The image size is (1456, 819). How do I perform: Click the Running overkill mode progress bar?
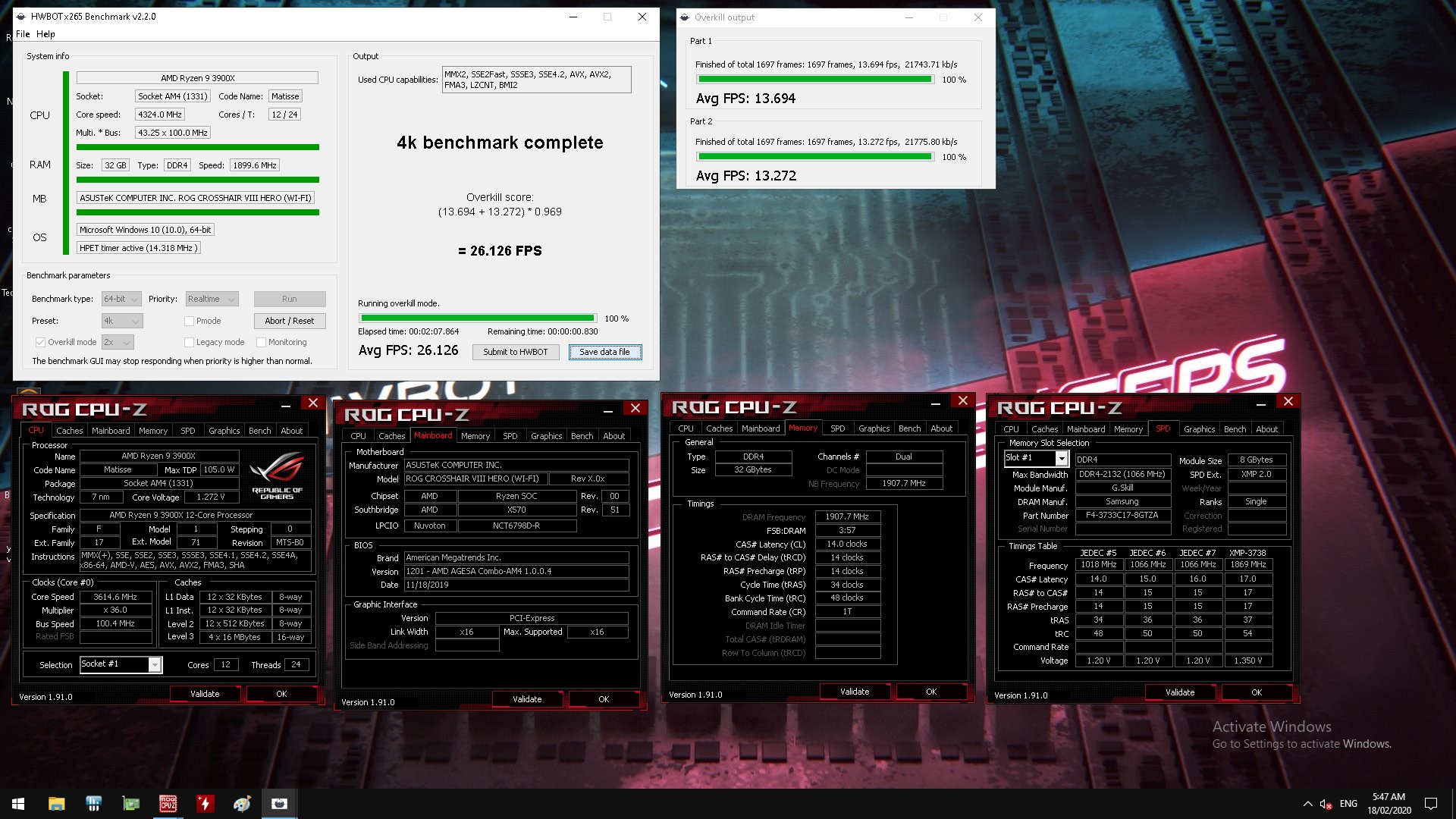click(x=478, y=318)
